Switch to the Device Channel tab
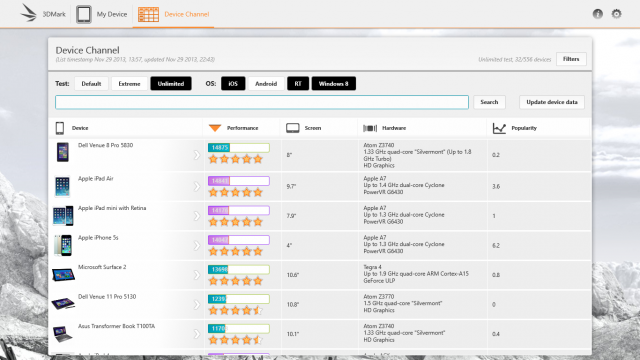This screenshot has height=360, width=640. 173,14
